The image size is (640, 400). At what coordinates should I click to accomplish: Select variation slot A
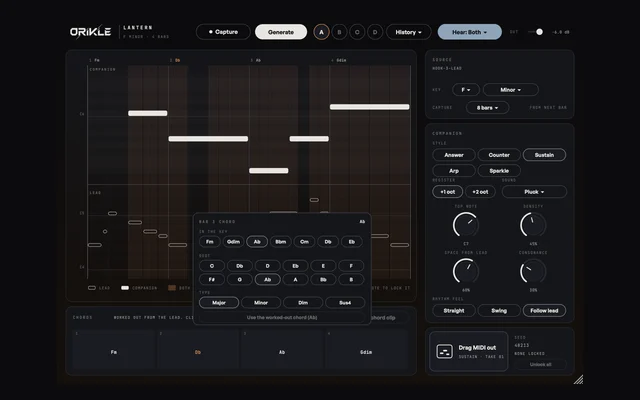click(x=321, y=32)
